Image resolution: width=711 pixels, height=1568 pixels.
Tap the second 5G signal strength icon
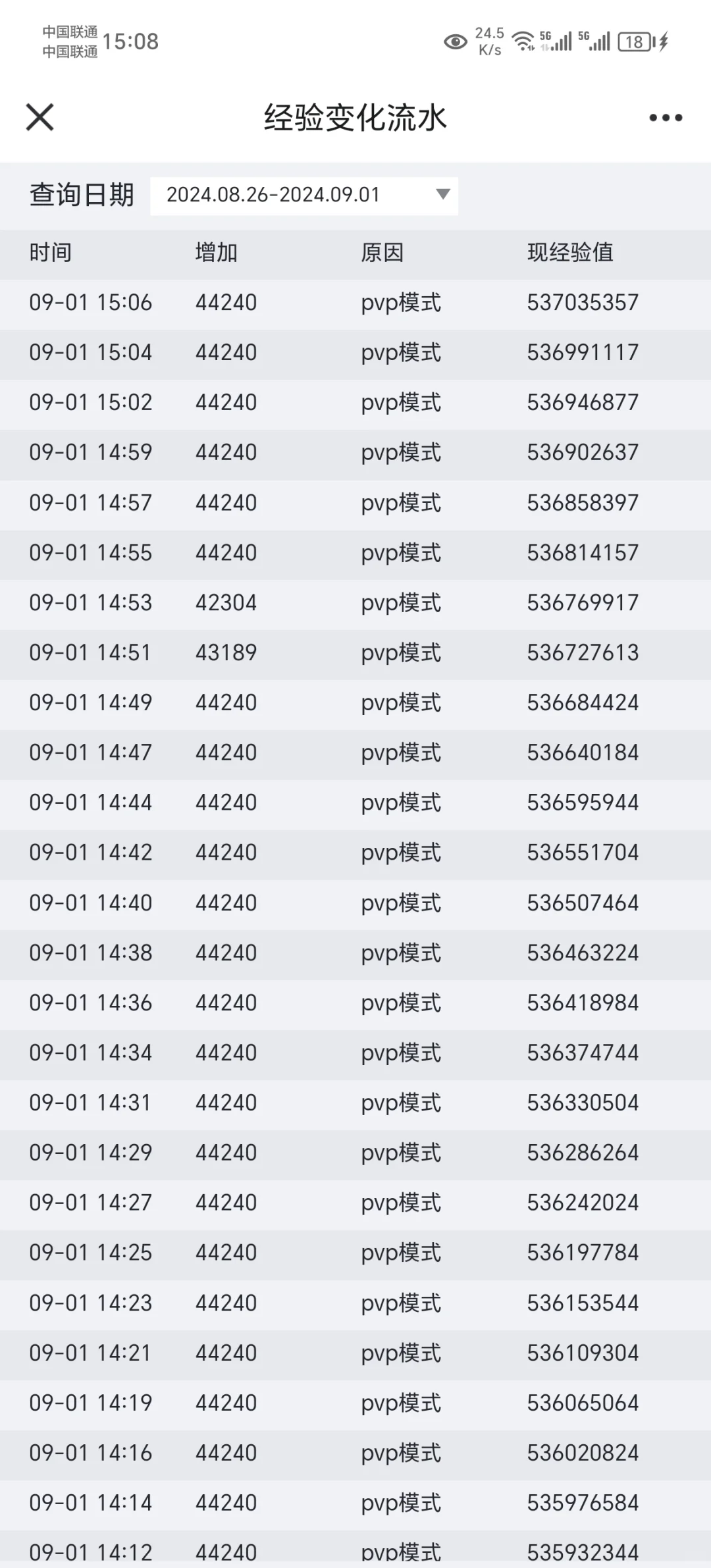594,41
